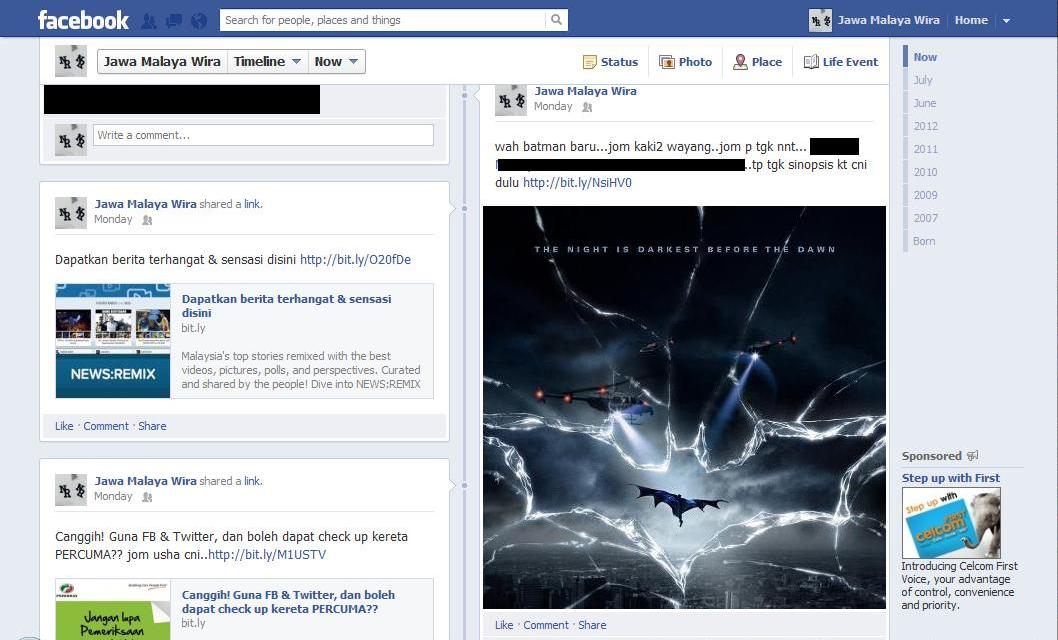Click the Facebook logo
Image resolution: width=1058 pixels, height=640 pixels.
tap(83, 20)
